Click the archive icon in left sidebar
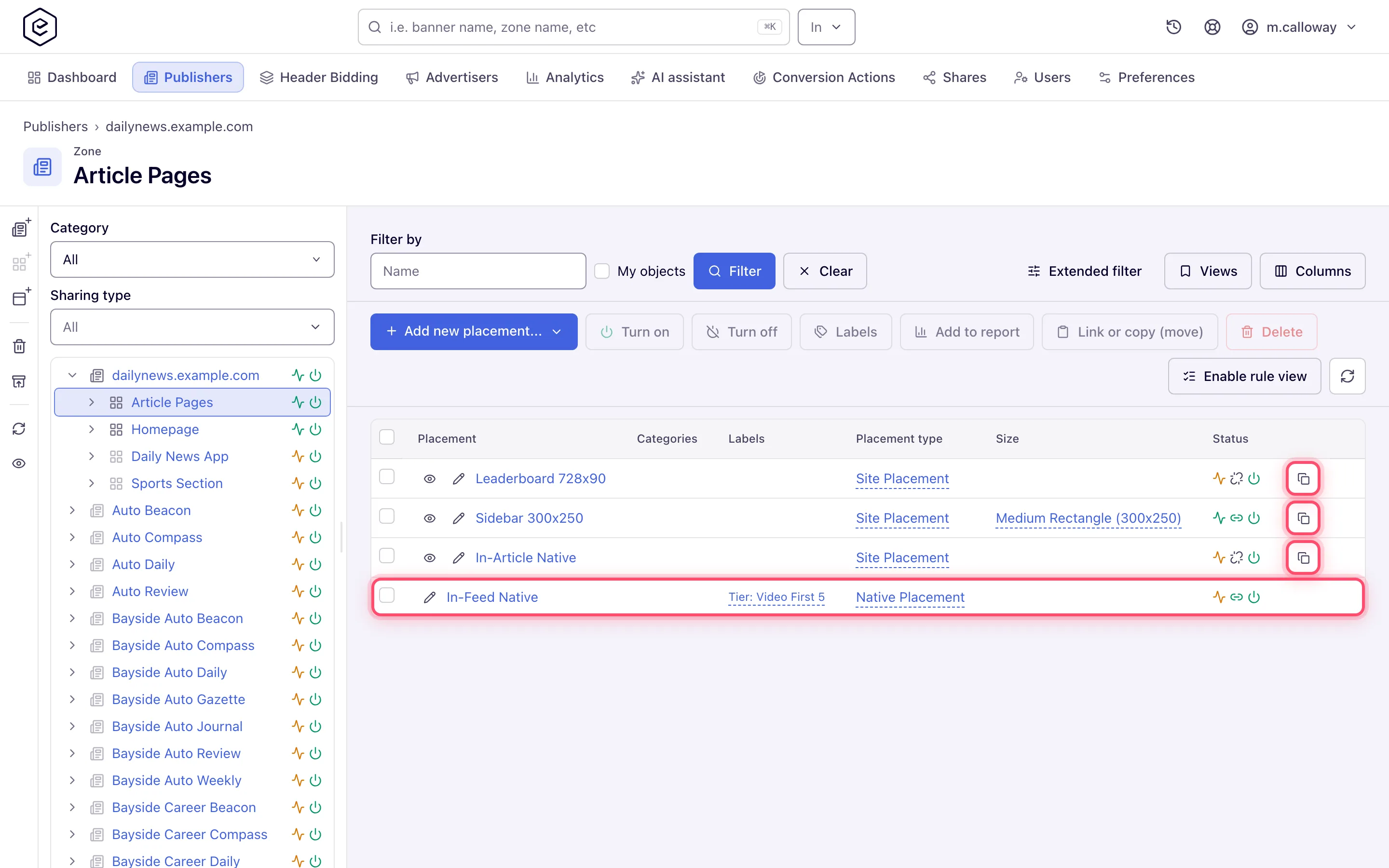 (x=19, y=381)
